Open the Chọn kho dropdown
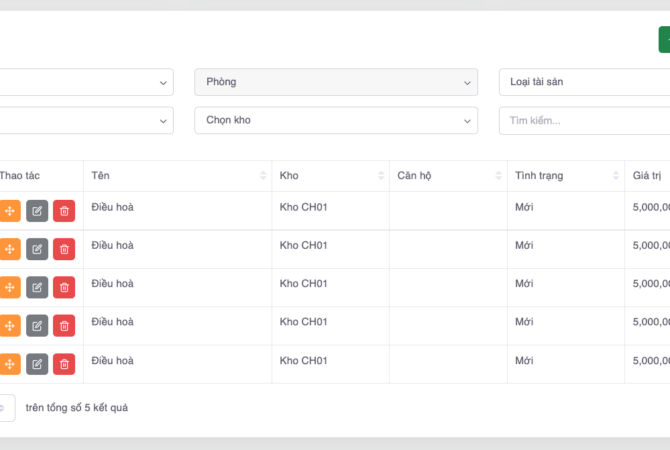Screen dimensions: 670x450 (x=335, y=120)
